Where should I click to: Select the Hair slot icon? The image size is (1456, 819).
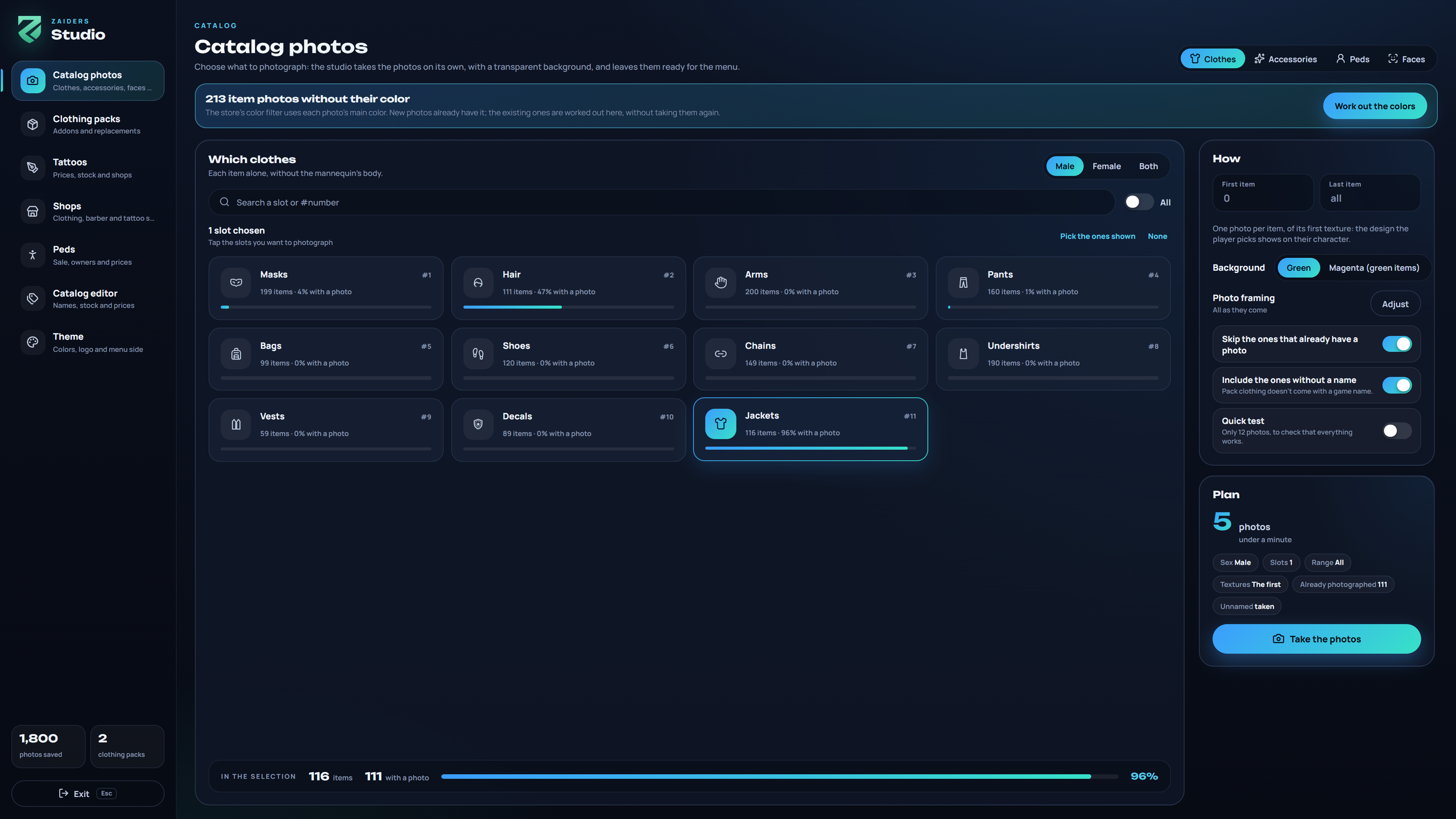pos(478,283)
